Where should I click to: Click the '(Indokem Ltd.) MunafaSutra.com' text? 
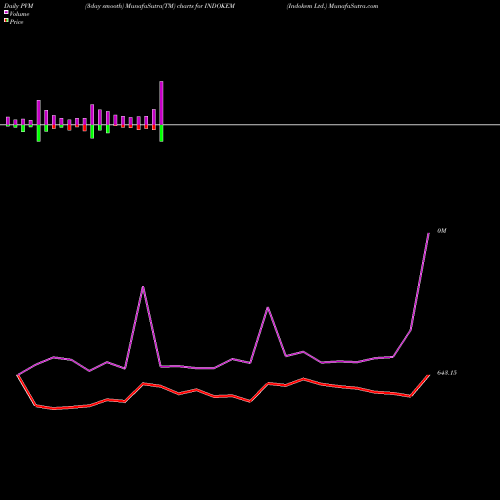[332, 6]
